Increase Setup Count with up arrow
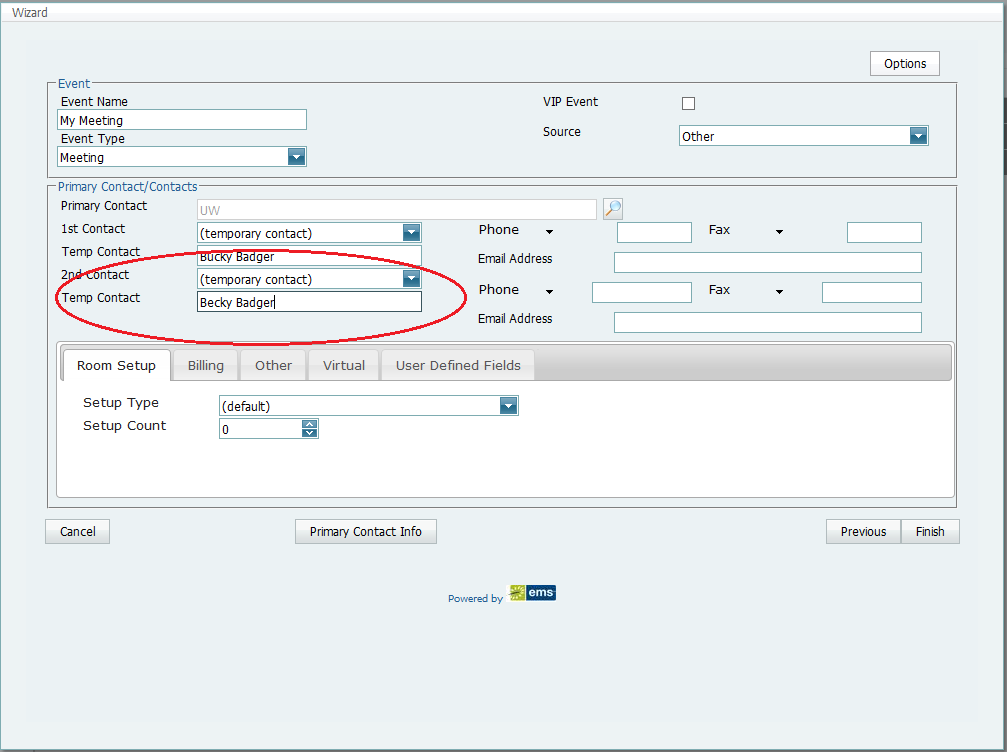This screenshot has height=752, width=1007. (x=310, y=424)
